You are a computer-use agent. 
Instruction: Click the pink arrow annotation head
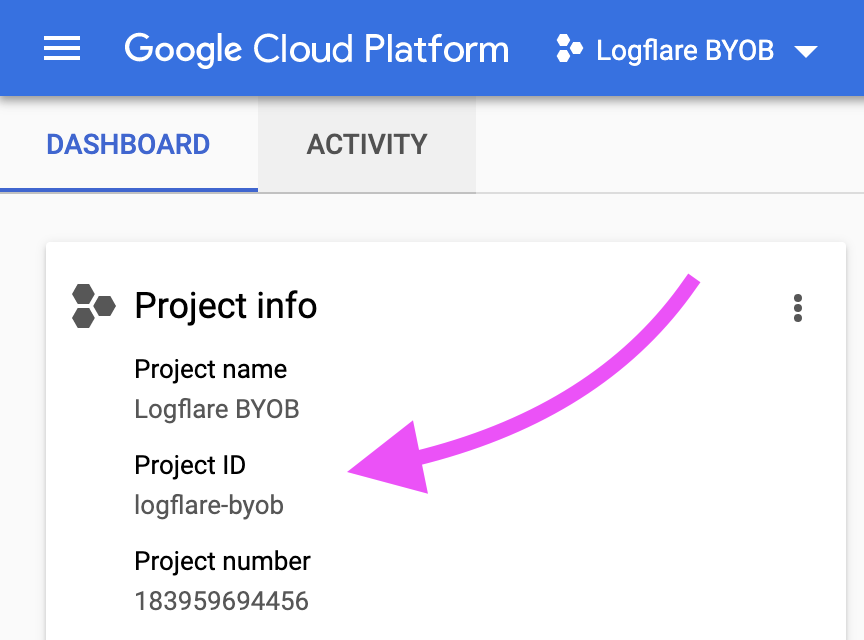(x=393, y=460)
